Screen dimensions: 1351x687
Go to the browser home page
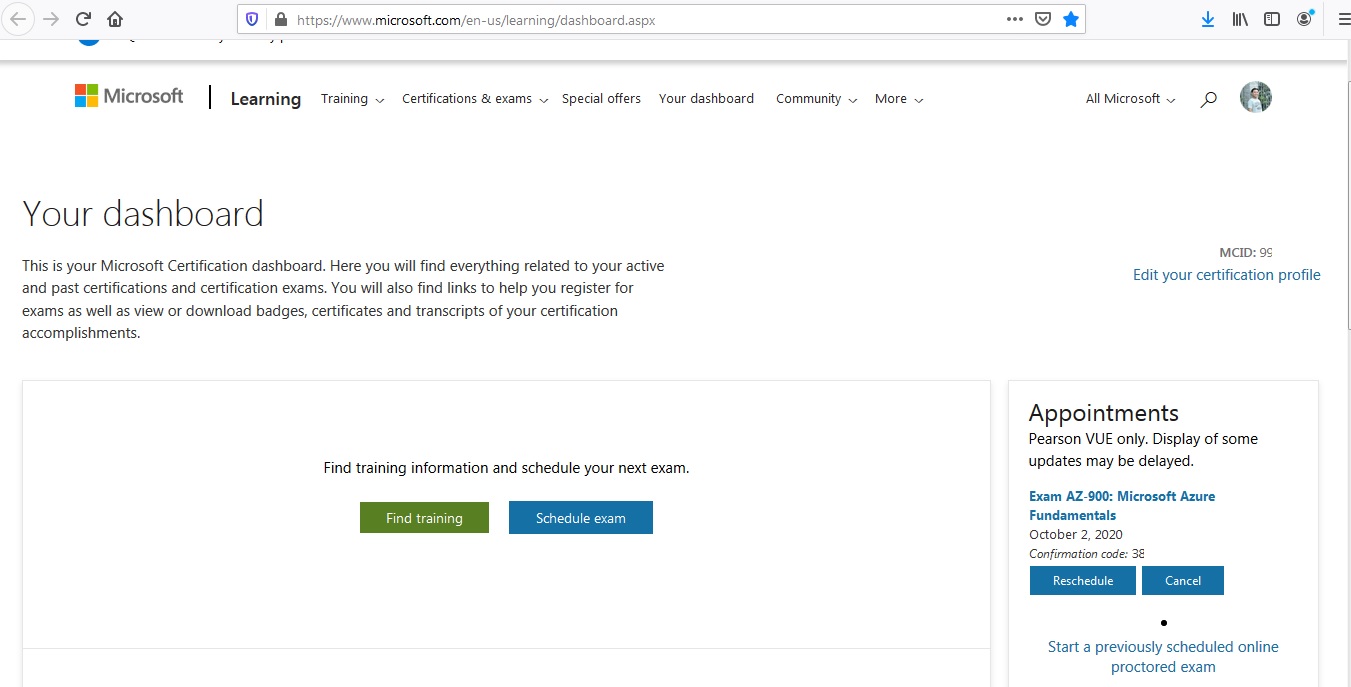[x=114, y=18]
